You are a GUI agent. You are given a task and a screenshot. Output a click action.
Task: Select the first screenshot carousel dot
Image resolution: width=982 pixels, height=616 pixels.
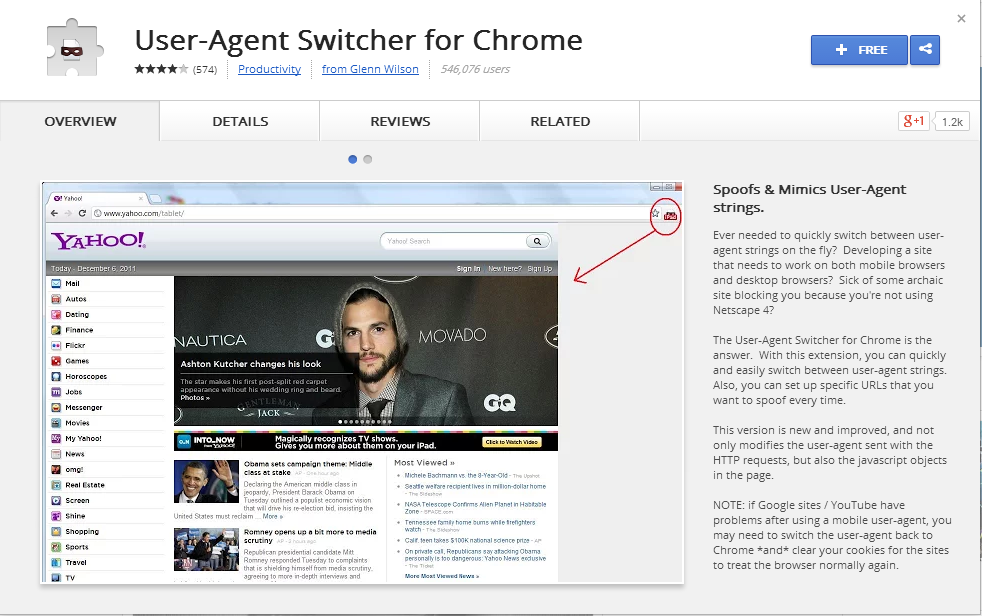[x=353, y=160]
